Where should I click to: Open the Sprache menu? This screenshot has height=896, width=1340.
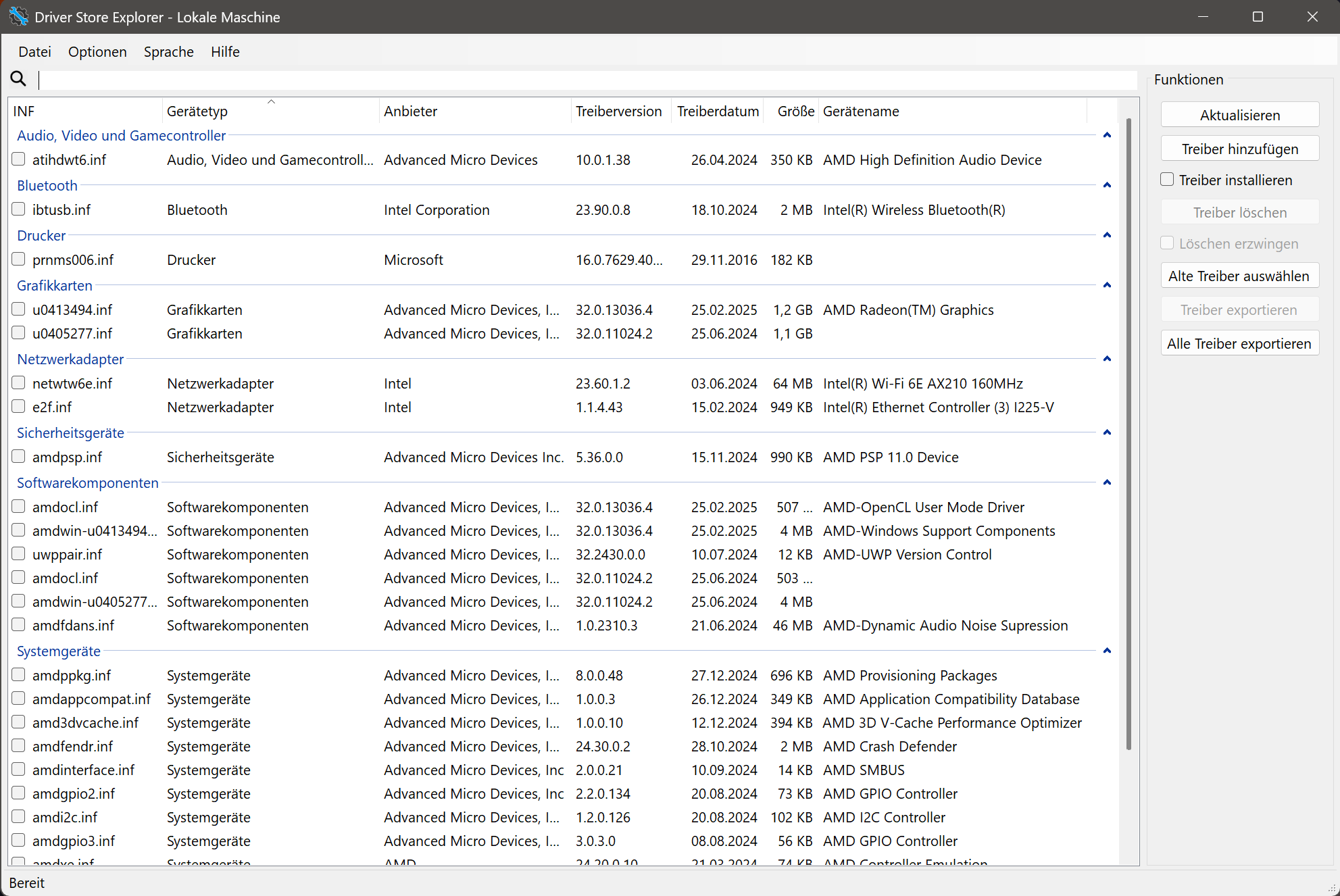pos(168,52)
